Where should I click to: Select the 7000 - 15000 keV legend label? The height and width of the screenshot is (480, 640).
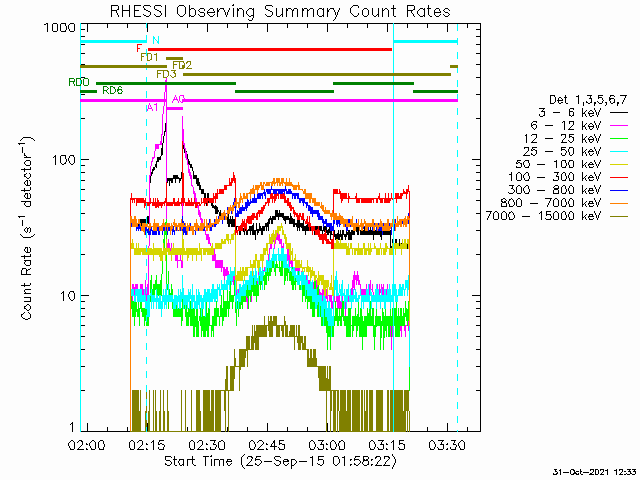(x=544, y=216)
